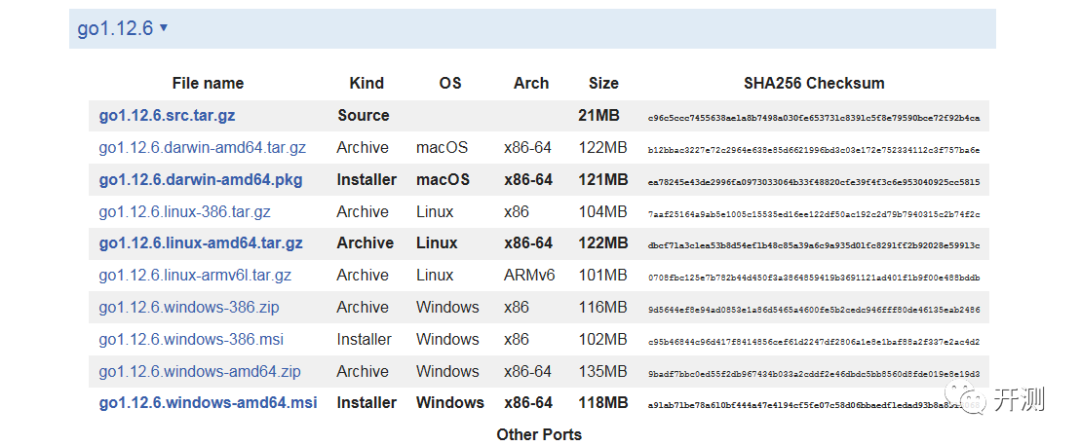Click the Arch column header
The width and height of the screenshot is (1080, 446).
coord(531,83)
